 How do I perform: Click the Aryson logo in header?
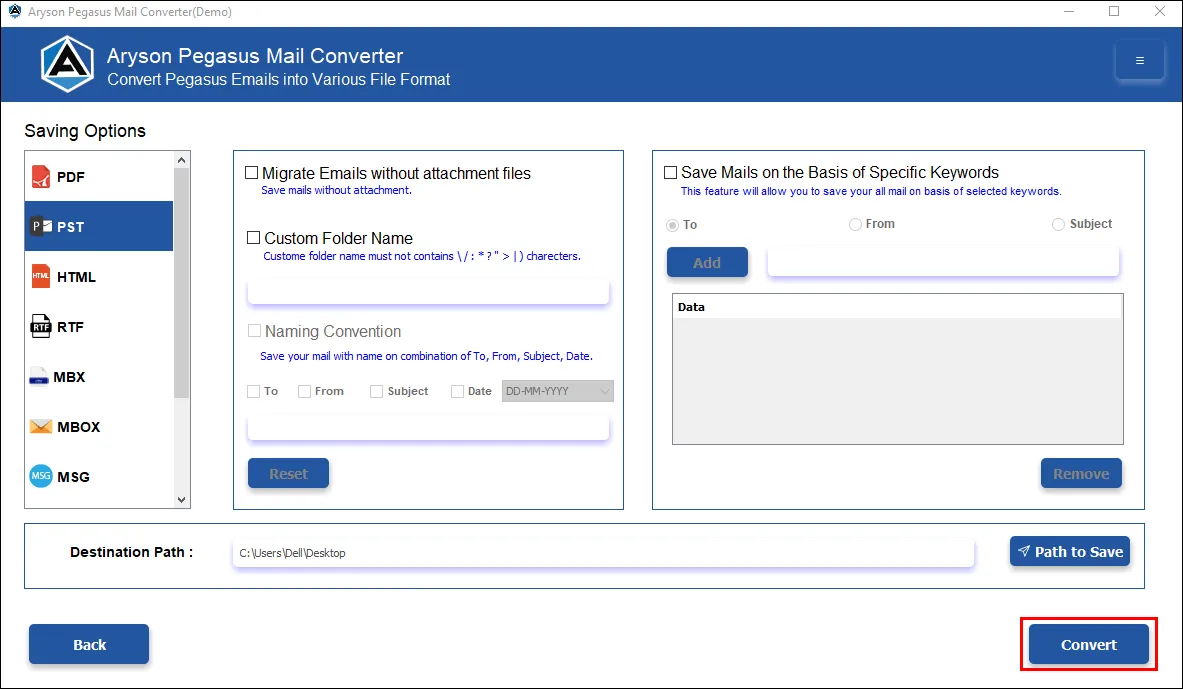(67, 64)
